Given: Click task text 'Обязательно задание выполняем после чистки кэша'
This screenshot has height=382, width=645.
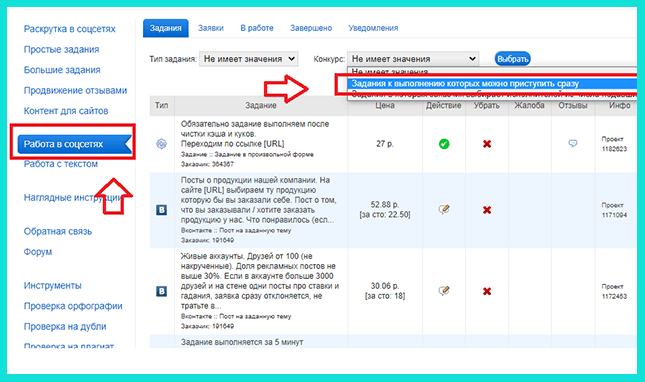Looking at the screenshot, I should 255,129.
